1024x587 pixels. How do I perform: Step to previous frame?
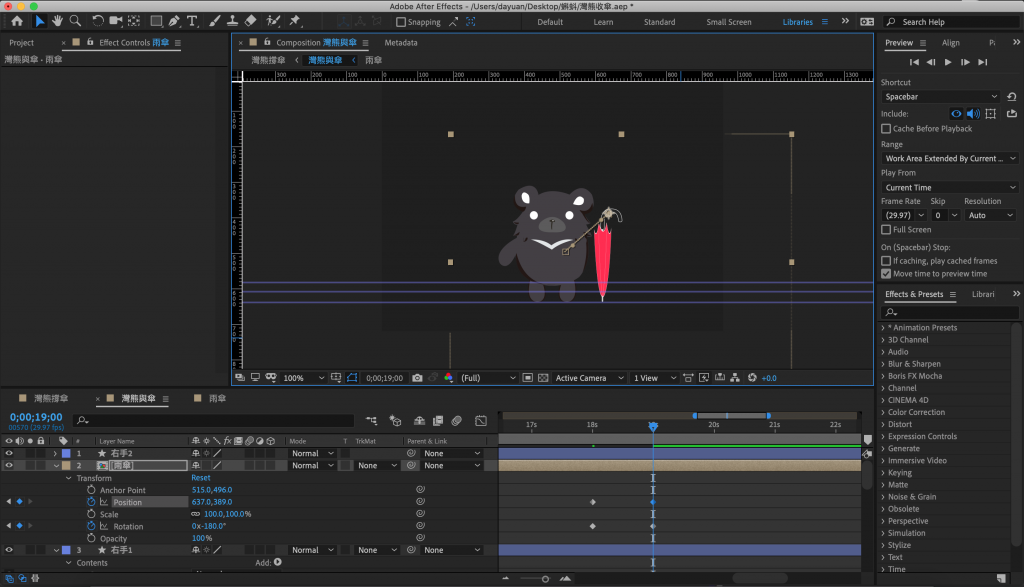pos(931,62)
